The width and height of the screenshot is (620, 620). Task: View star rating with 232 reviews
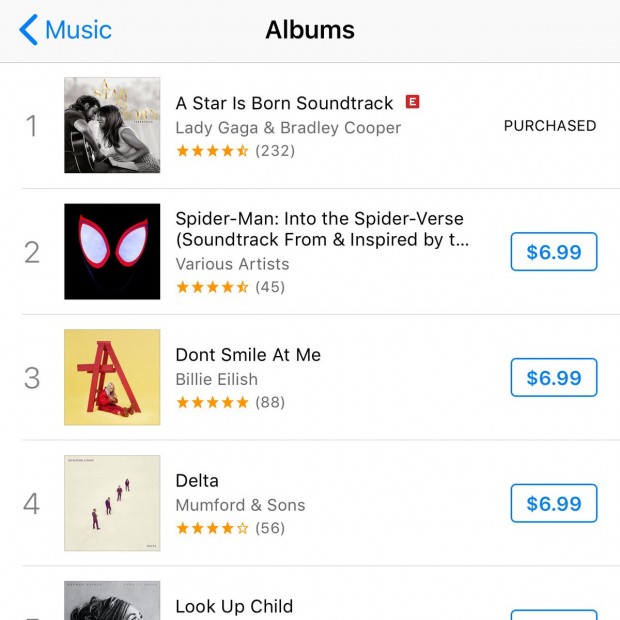(x=236, y=151)
